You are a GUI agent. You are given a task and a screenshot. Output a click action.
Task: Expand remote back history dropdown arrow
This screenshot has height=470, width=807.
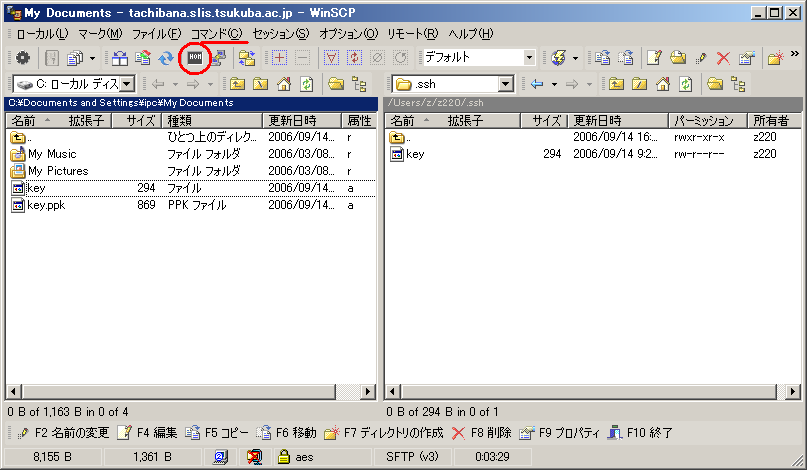pos(554,84)
